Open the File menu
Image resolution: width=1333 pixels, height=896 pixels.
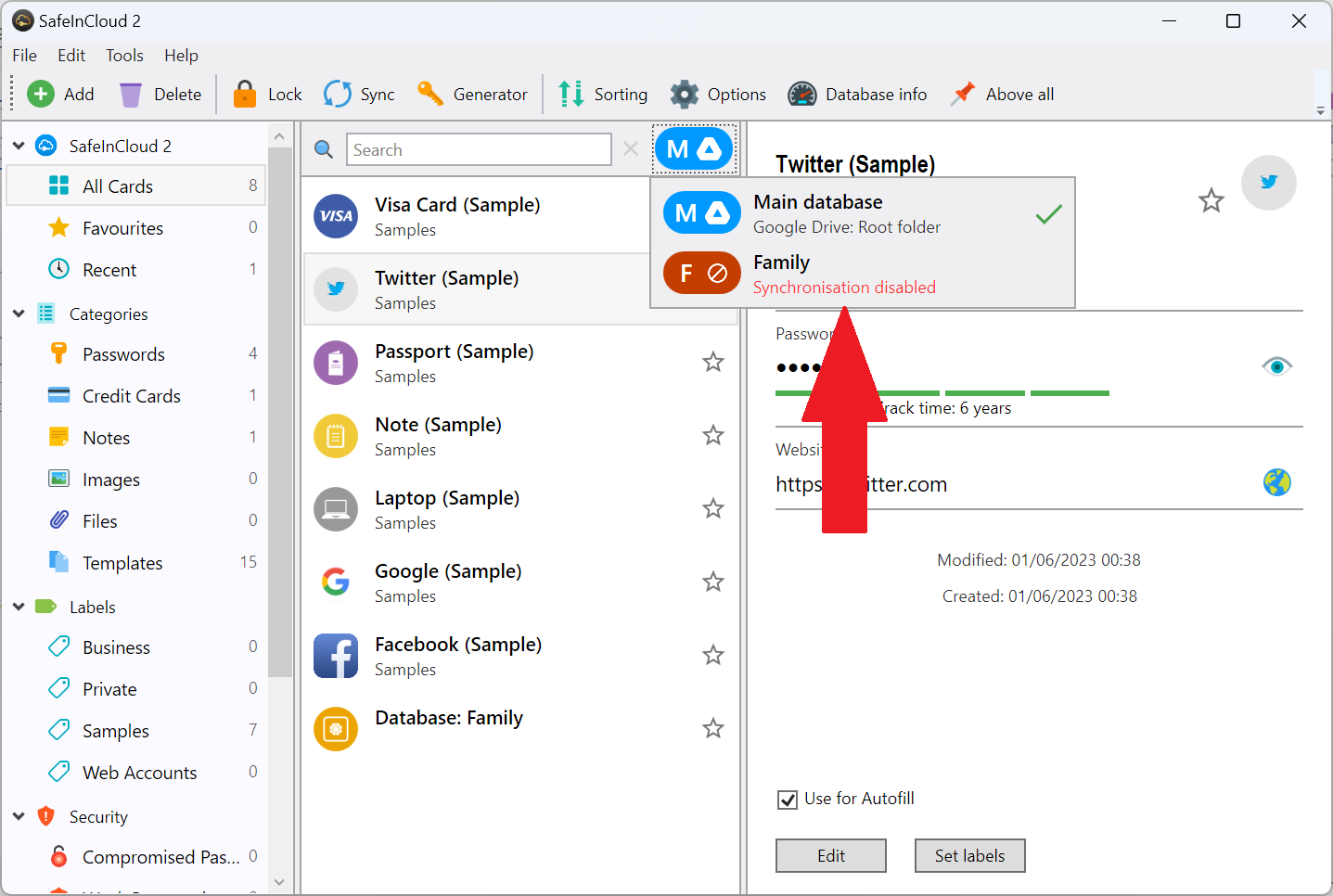pyautogui.click(x=25, y=56)
